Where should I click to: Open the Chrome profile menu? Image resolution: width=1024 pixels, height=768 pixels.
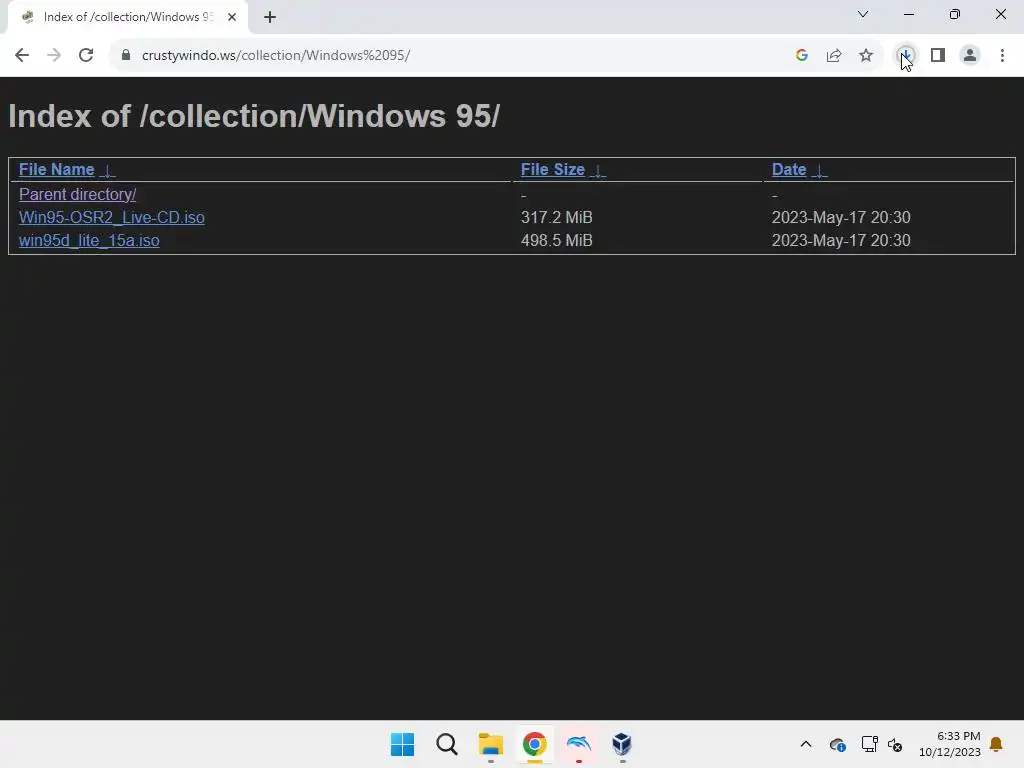(970, 56)
